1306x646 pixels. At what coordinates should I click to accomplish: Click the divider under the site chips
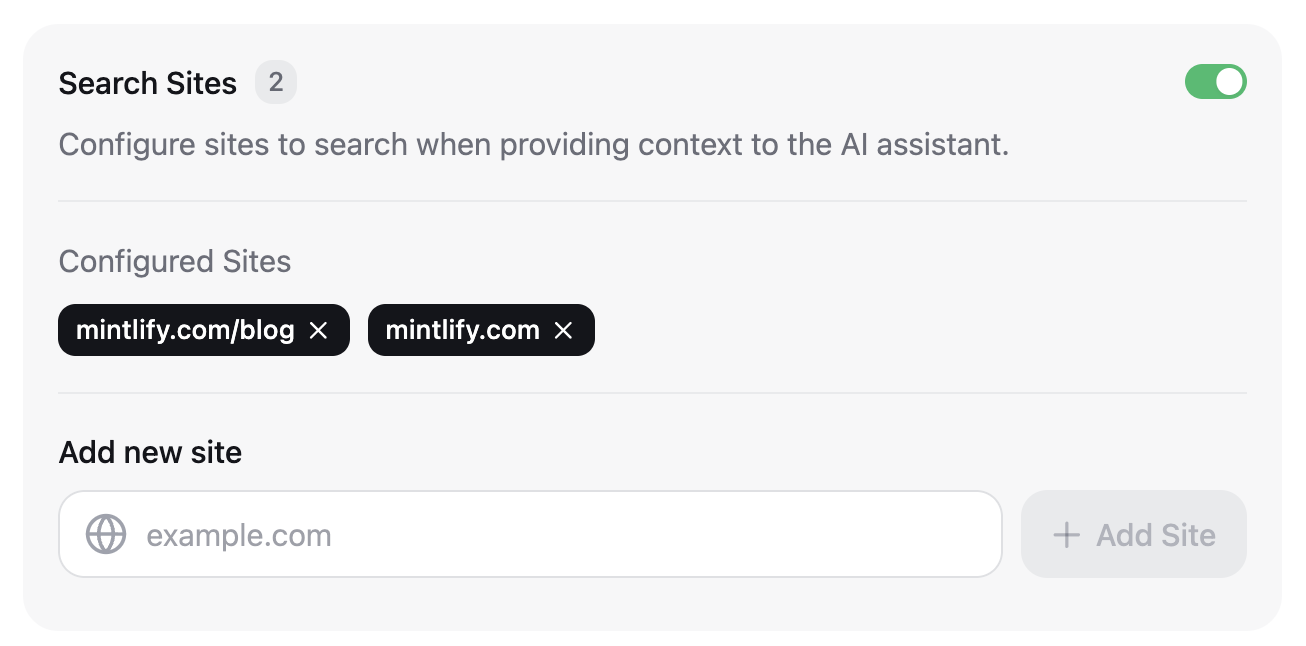(653, 394)
